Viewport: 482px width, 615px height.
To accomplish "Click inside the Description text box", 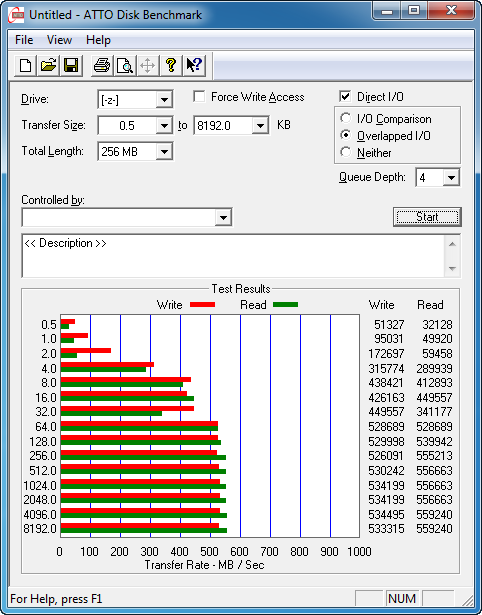I will point(234,256).
